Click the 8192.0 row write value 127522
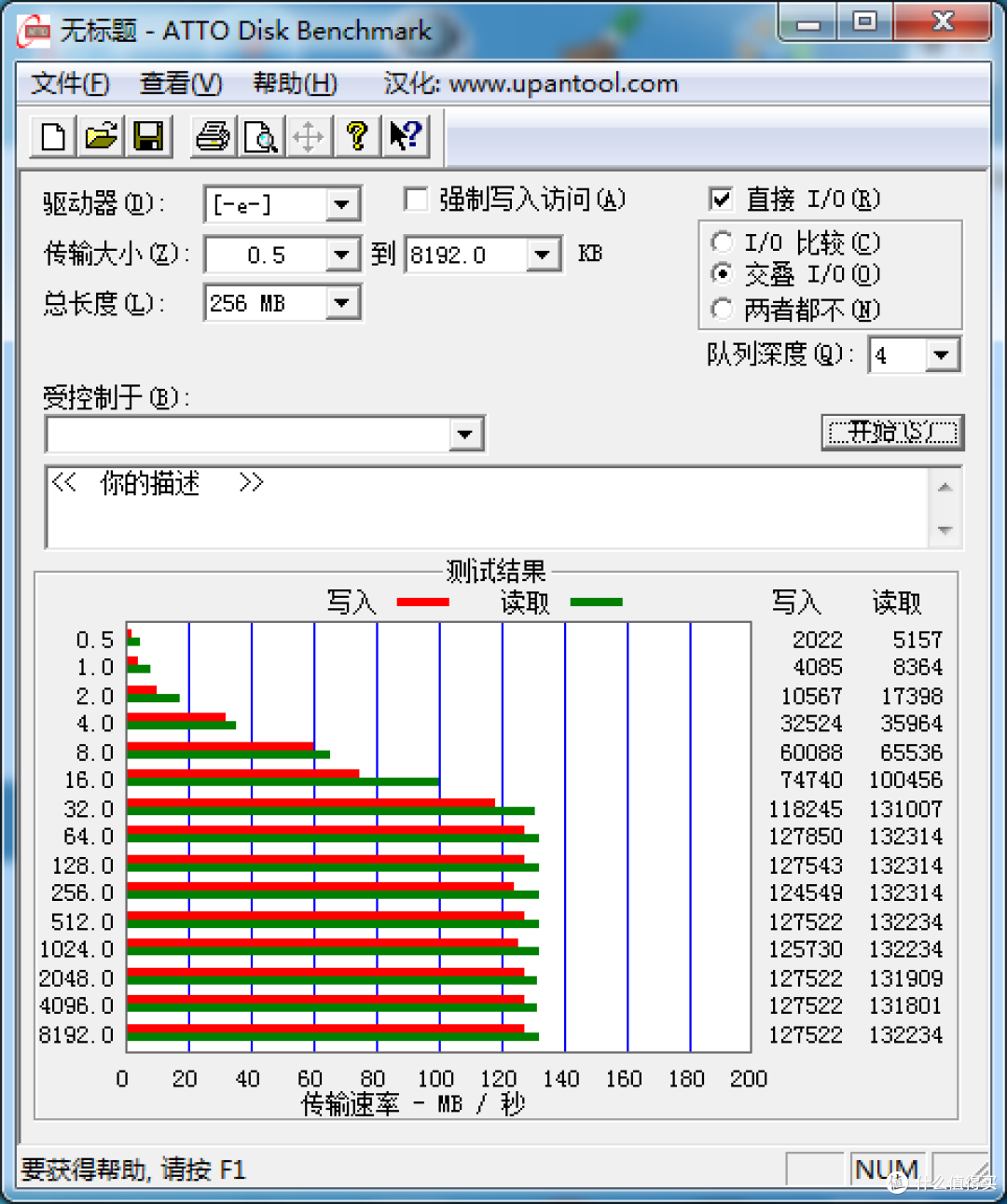1007x1204 pixels. (806, 1035)
